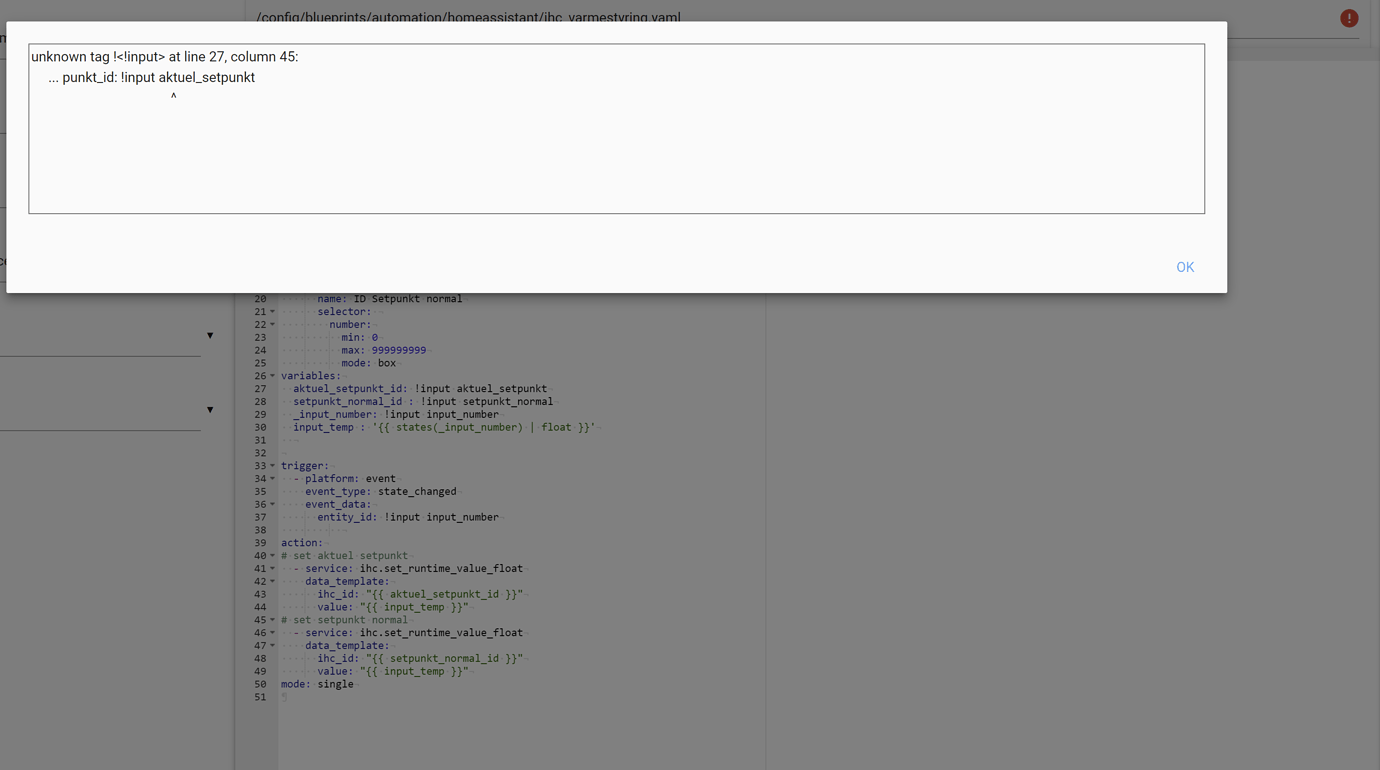The width and height of the screenshot is (1380, 770).
Task: Open the lower sidebar dropdown arrow
Action: pos(210,409)
